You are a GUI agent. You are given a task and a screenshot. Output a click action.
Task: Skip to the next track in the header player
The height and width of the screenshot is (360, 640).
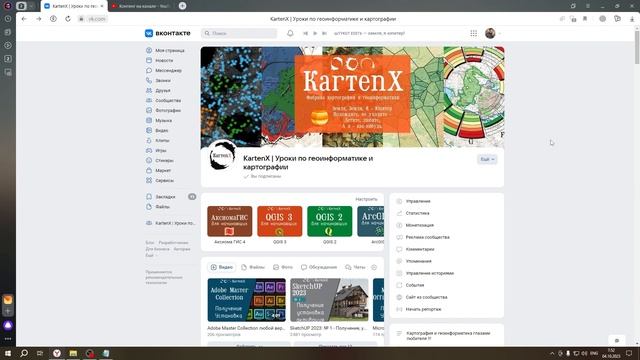tap(324, 33)
